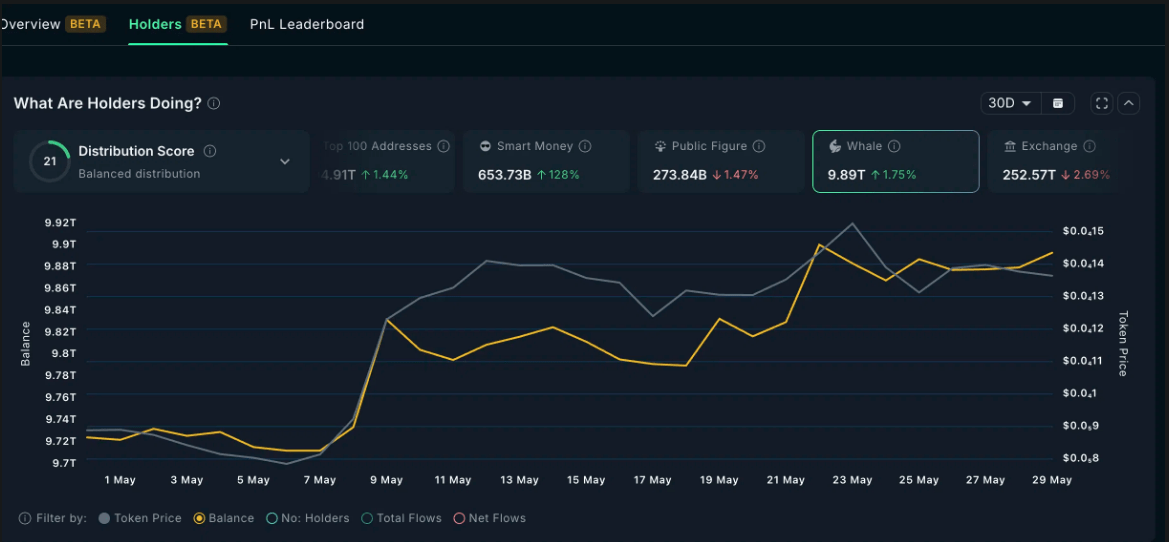Enter fullscreen chart view
Viewport: 1169px width, 542px height.
click(1101, 103)
